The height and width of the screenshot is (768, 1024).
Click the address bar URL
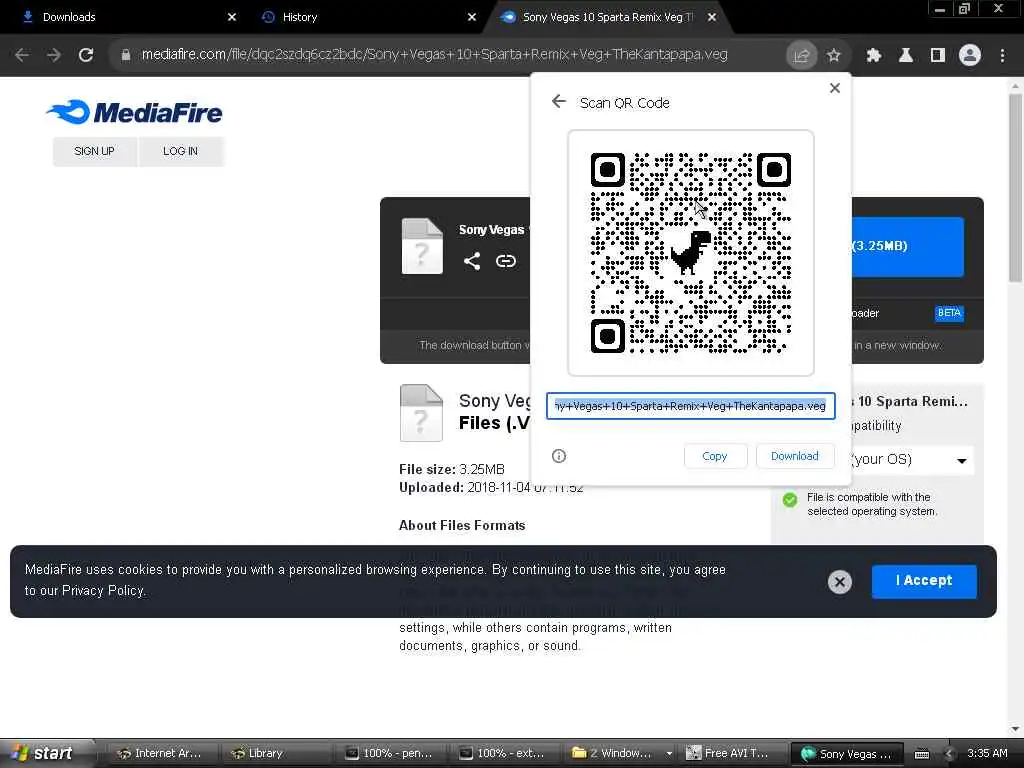pos(434,55)
